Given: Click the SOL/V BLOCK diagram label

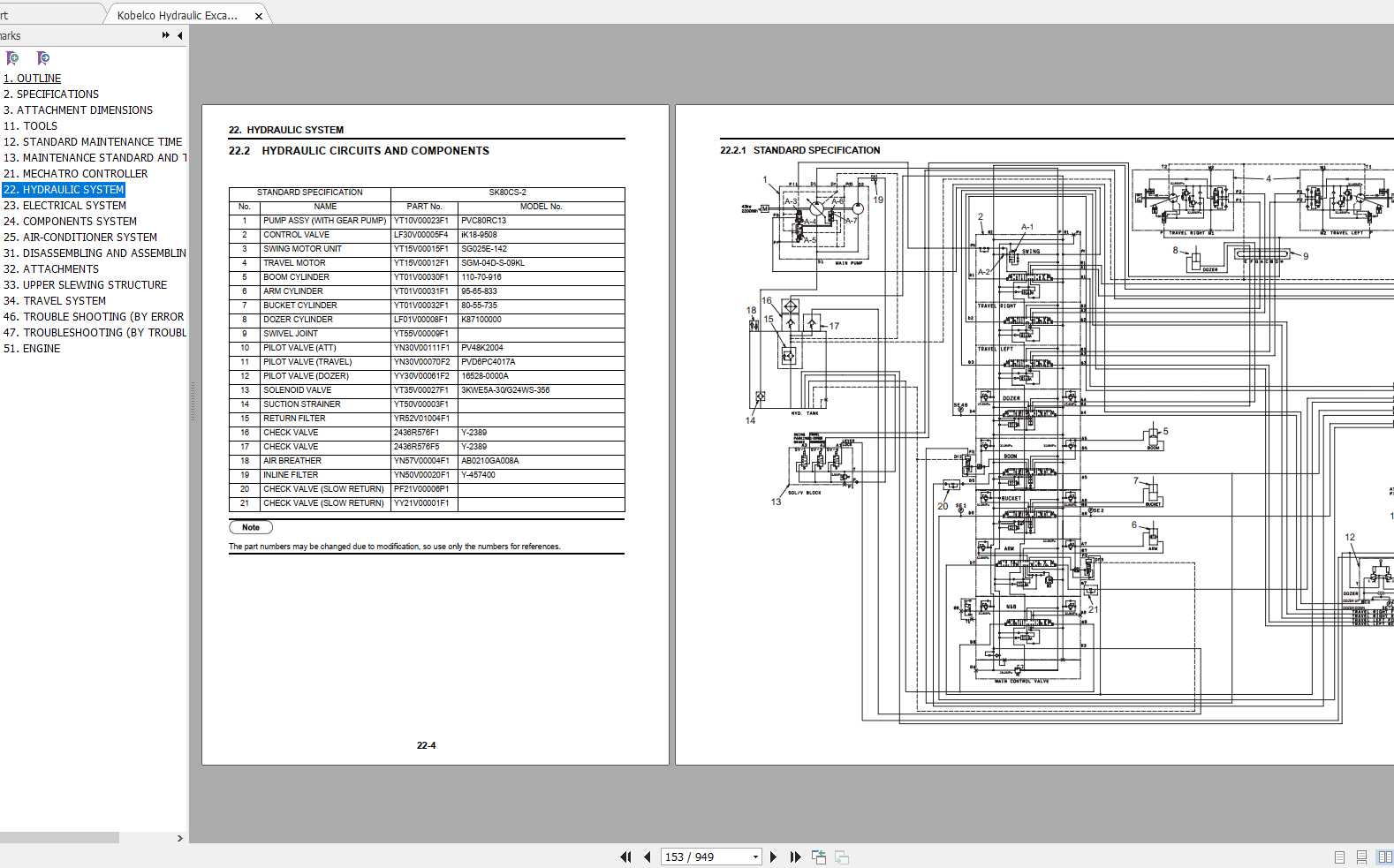Looking at the screenshot, I should 805,493.
